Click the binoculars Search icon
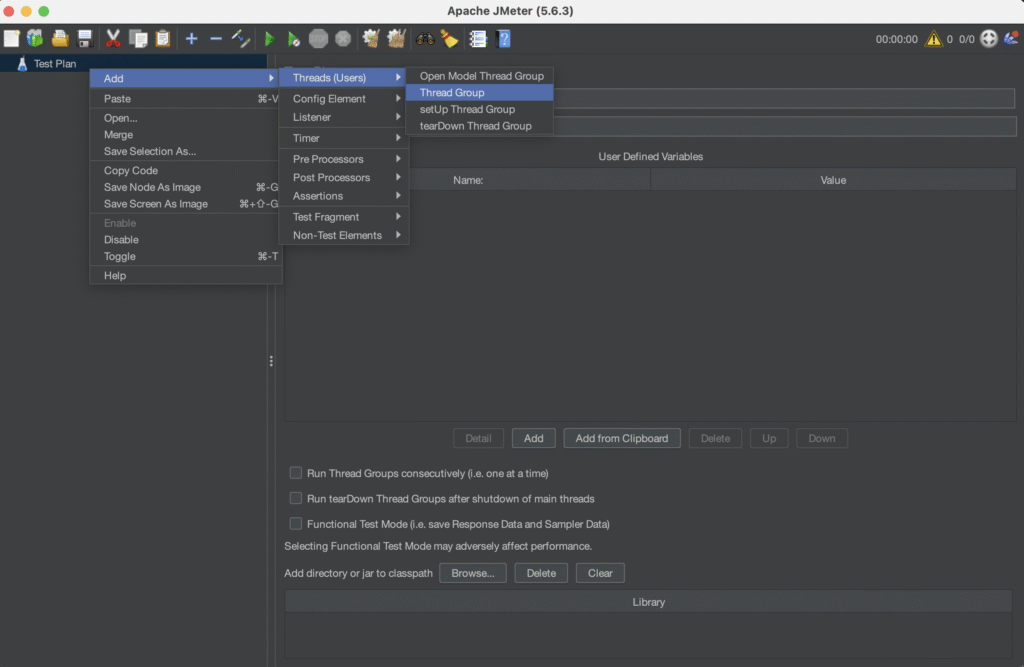Image resolution: width=1024 pixels, height=667 pixels. tap(425, 39)
